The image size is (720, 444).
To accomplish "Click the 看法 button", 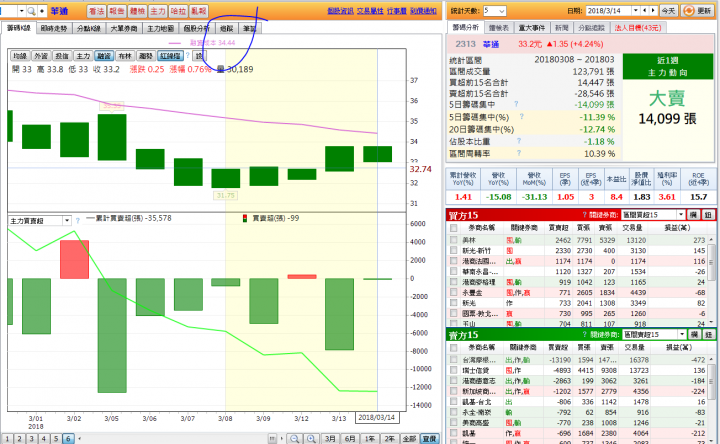I will (x=96, y=11).
